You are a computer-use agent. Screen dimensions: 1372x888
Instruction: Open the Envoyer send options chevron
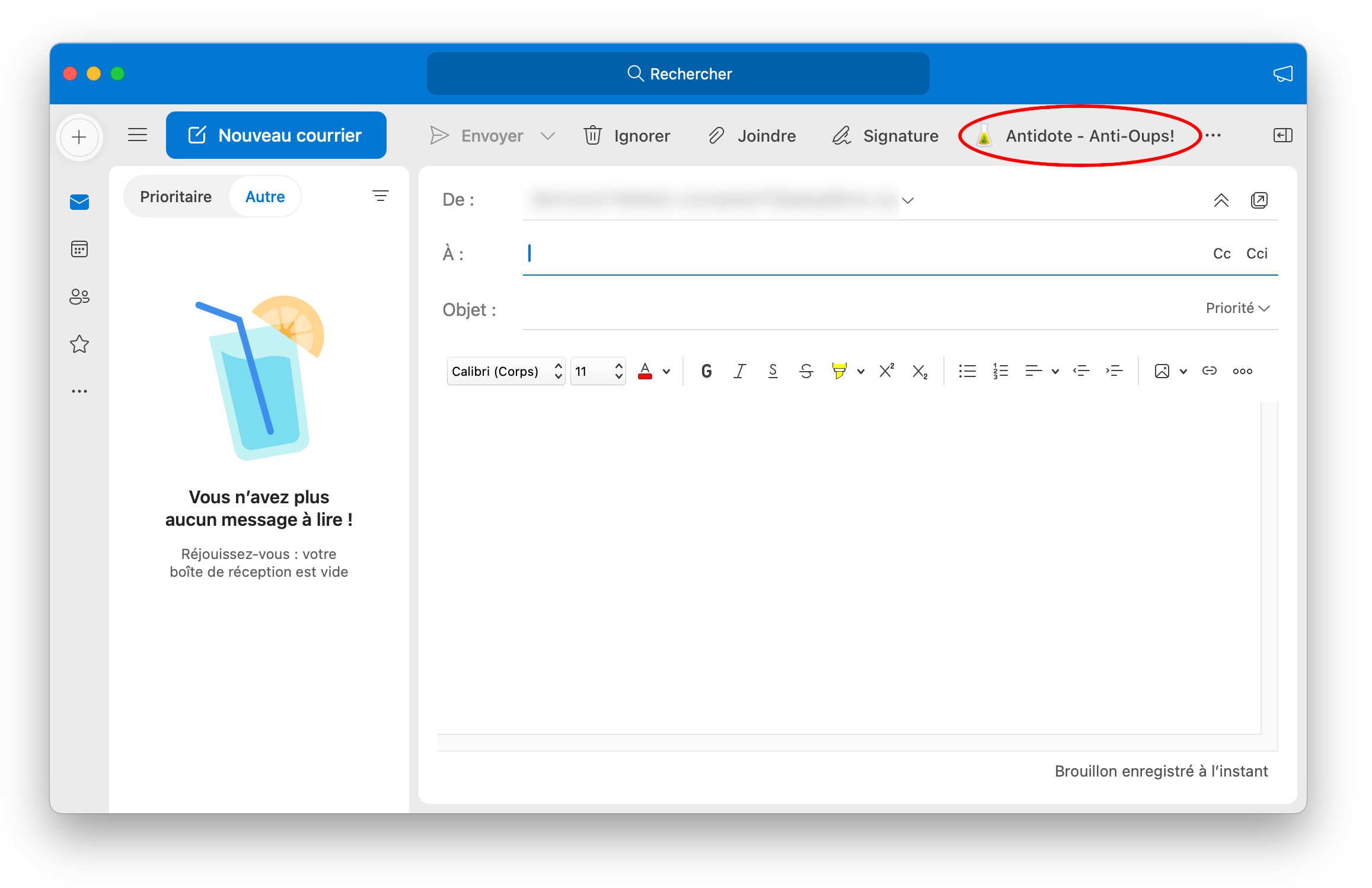coord(548,136)
